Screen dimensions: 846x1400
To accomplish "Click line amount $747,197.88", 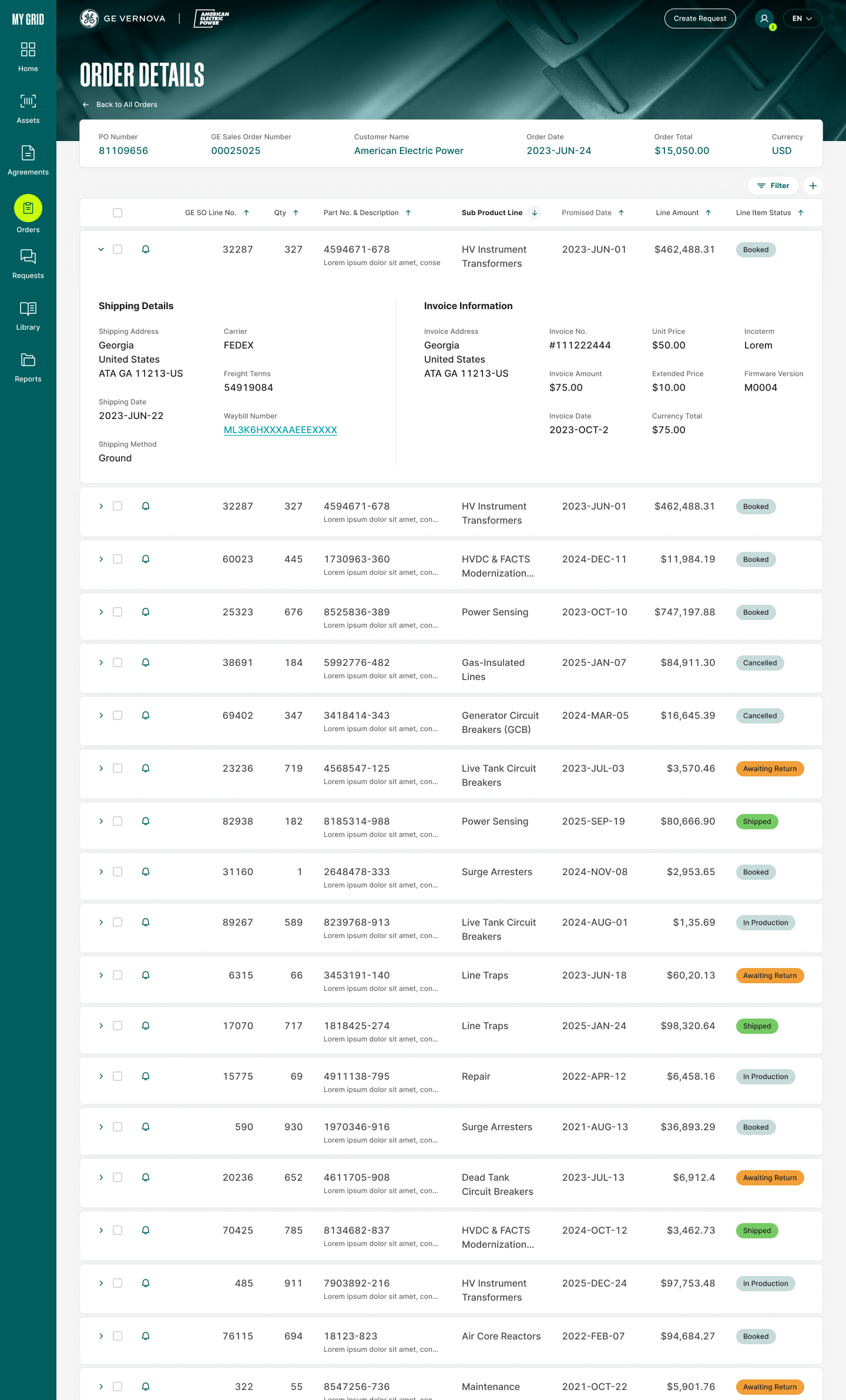I will (684, 612).
